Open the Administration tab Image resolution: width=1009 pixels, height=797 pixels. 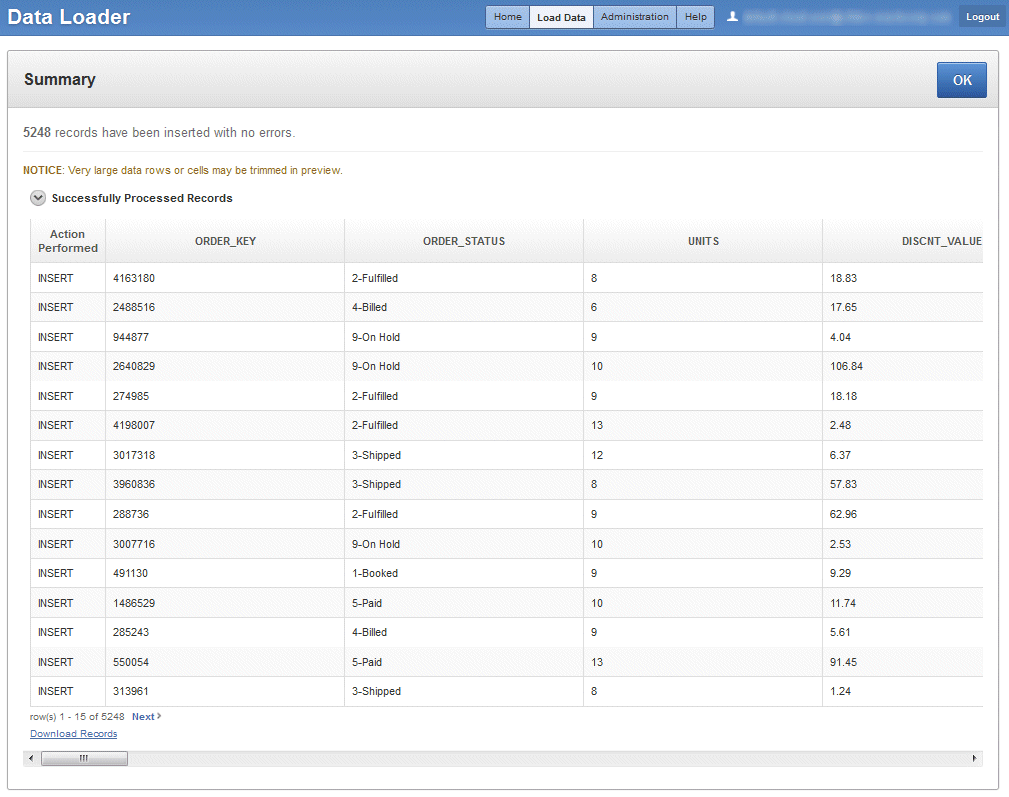[x=634, y=17]
